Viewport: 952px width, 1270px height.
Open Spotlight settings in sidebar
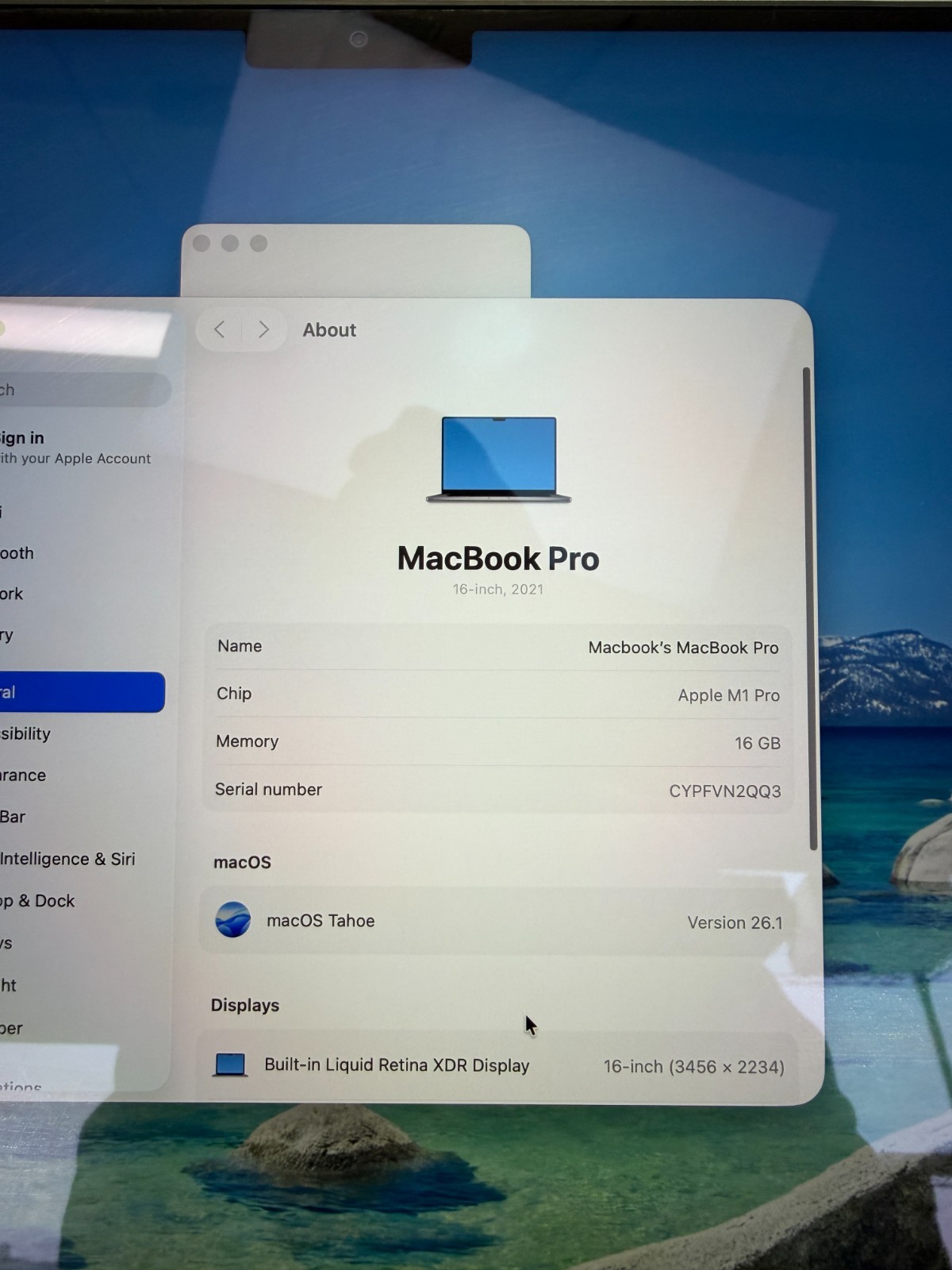click(x=8, y=985)
